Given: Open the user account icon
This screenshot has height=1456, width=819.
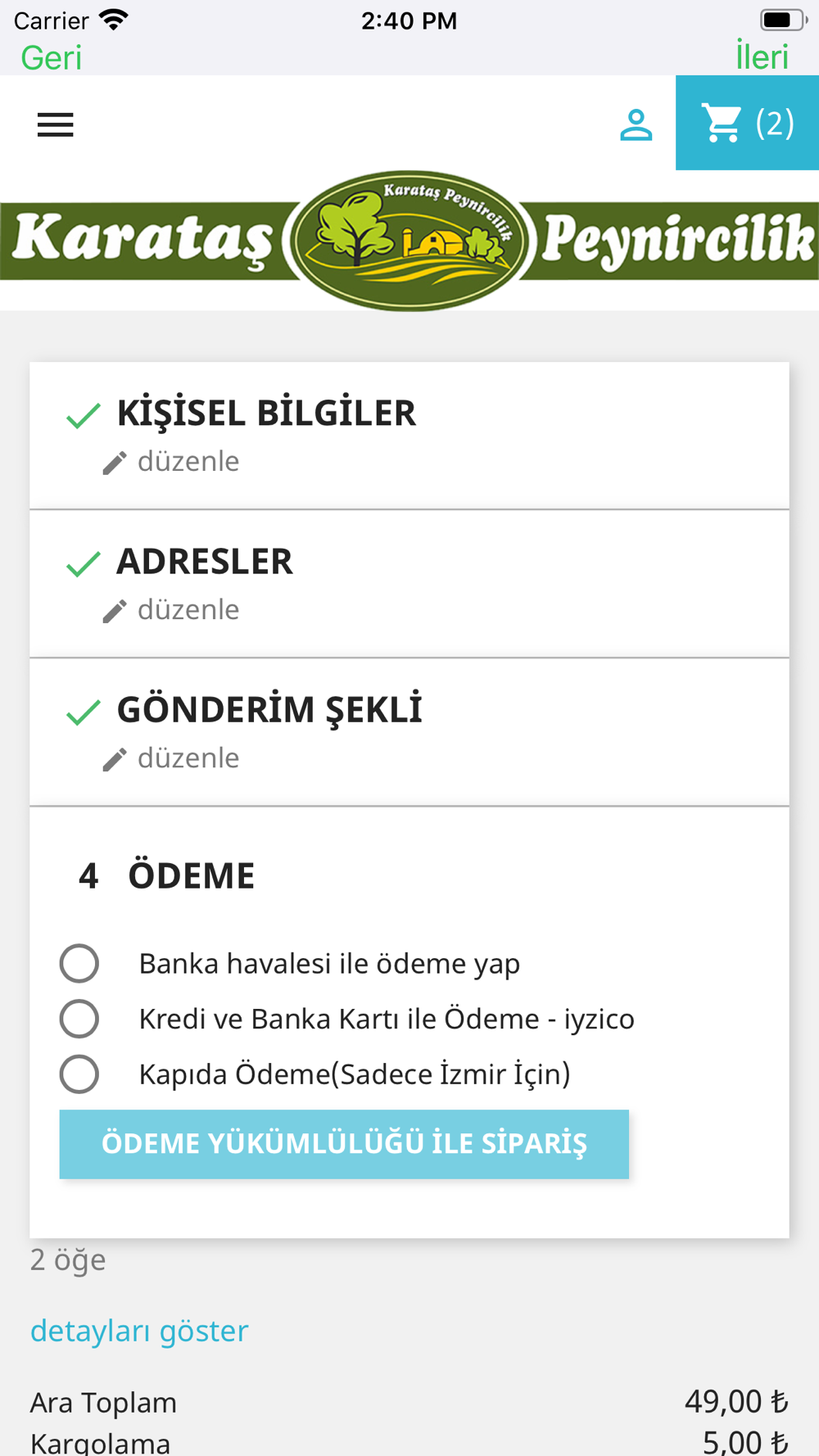Looking at the screenshot, I should tap(636, 125).
